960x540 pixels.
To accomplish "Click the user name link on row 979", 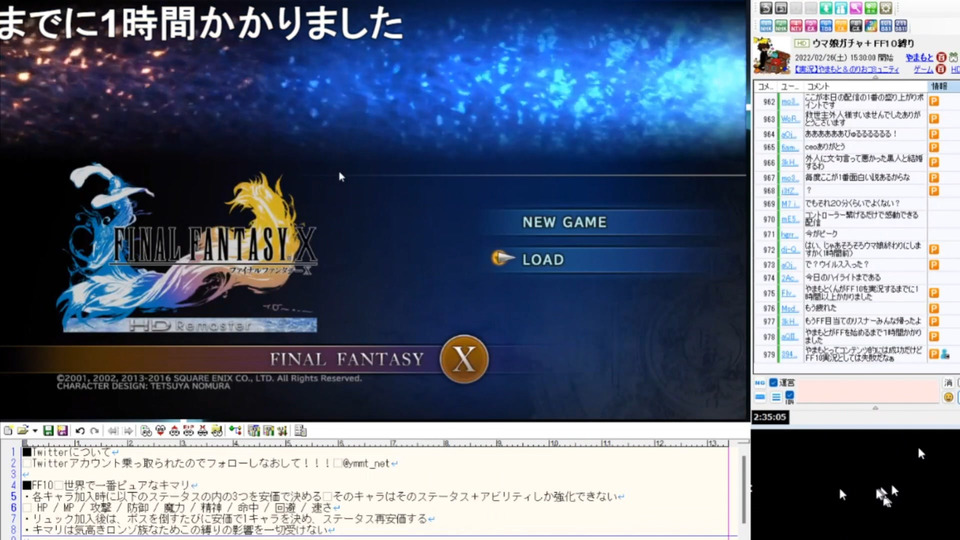I will pyautogui.click(x=789, y=354).
